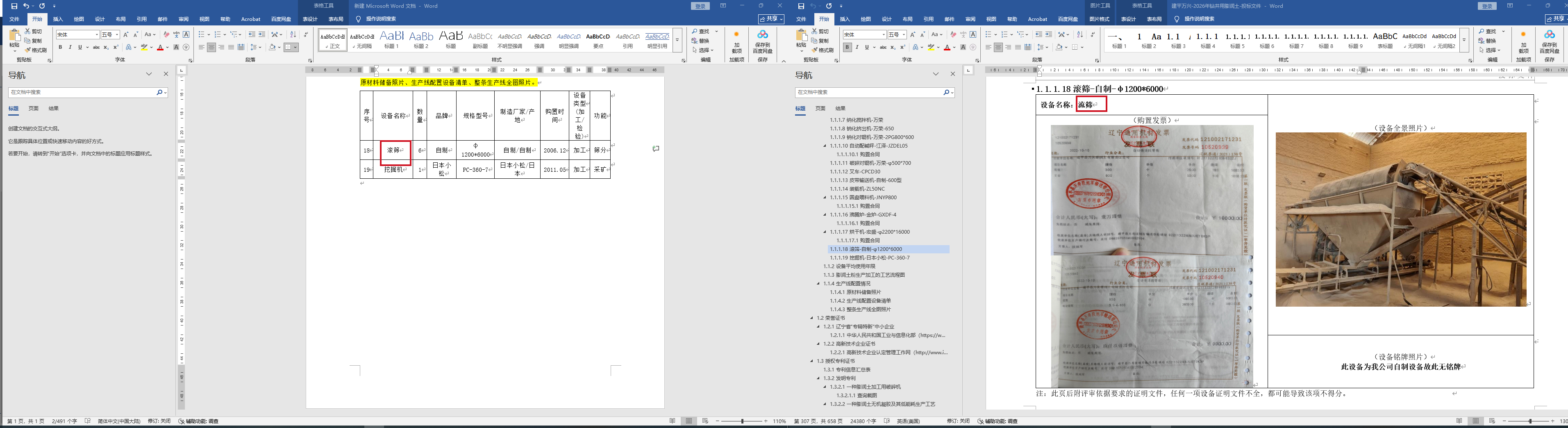Click the 共享 button in 新建 Word 文档 window
This screenshot has width=1568, height=428.
click(x=770, y=19)
